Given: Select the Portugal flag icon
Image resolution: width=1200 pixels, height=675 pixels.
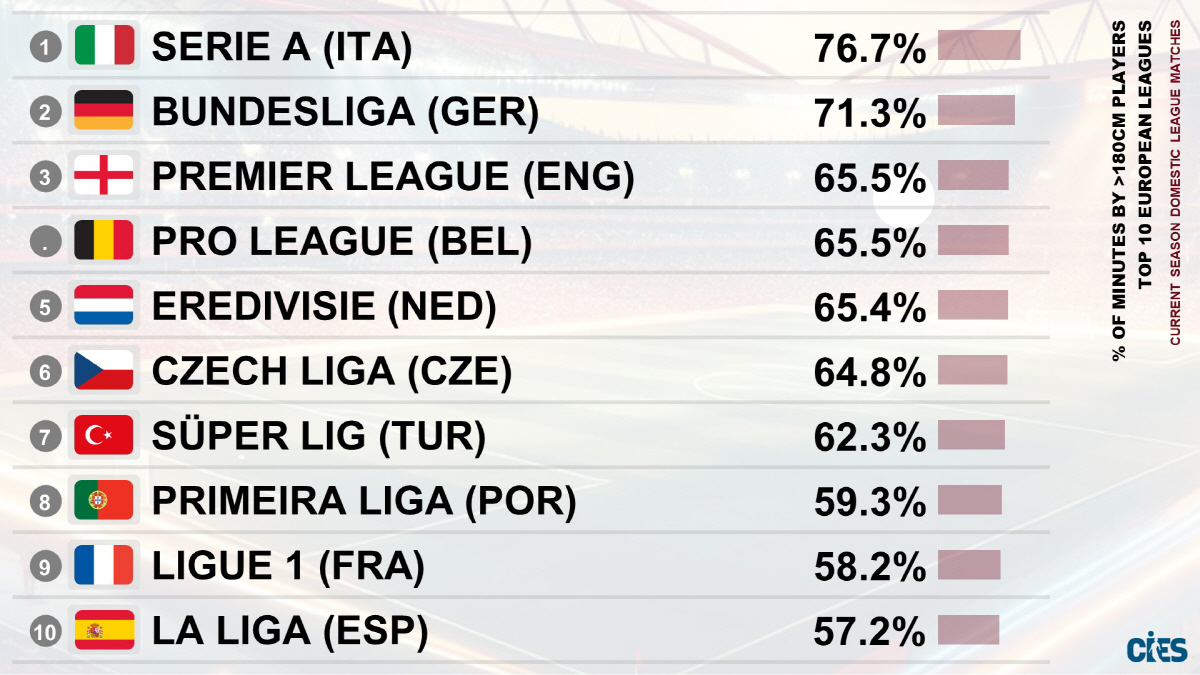Looking at the screenshot, I should [103, 500].
